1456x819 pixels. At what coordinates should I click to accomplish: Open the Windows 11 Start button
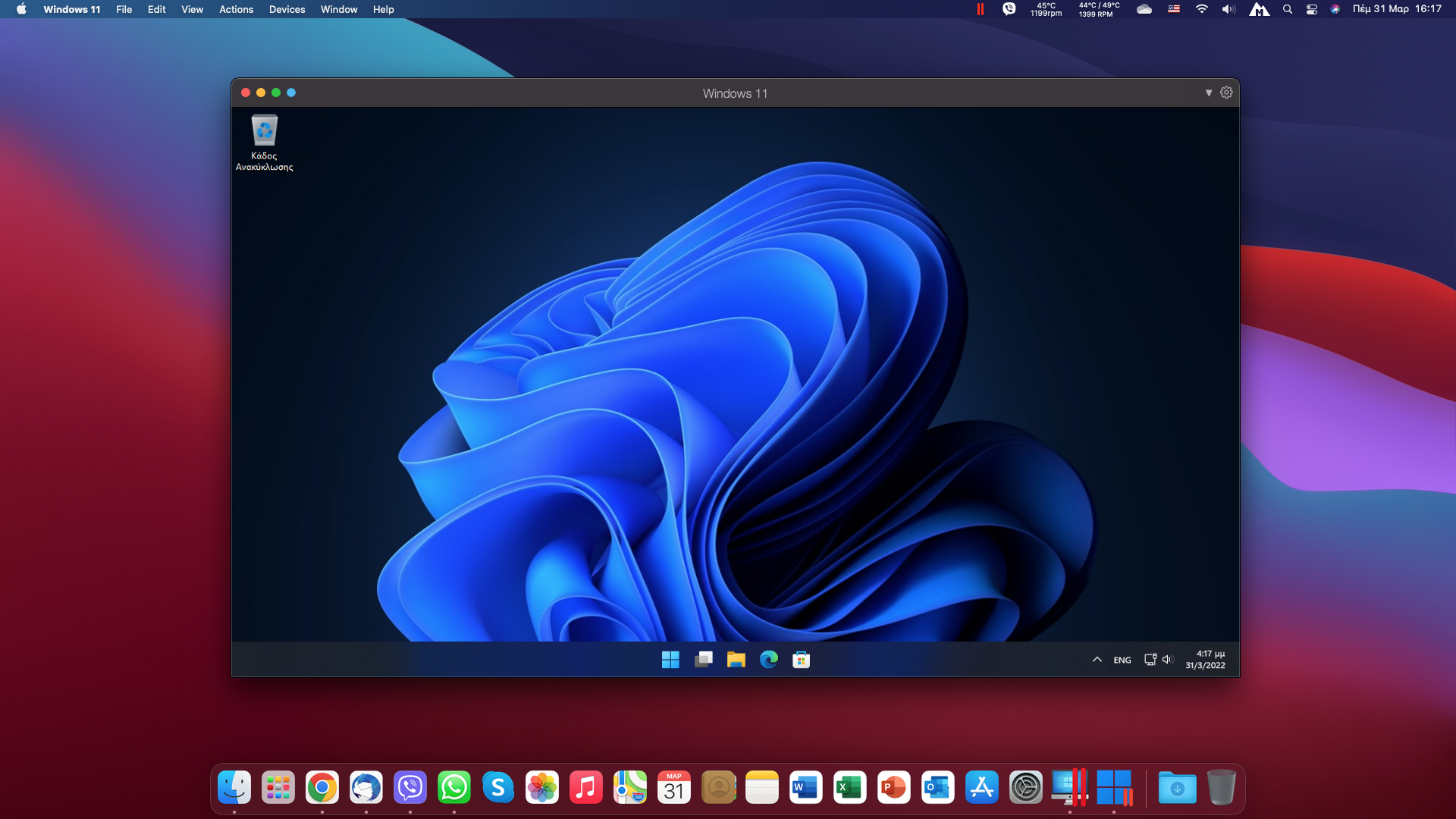670,660
